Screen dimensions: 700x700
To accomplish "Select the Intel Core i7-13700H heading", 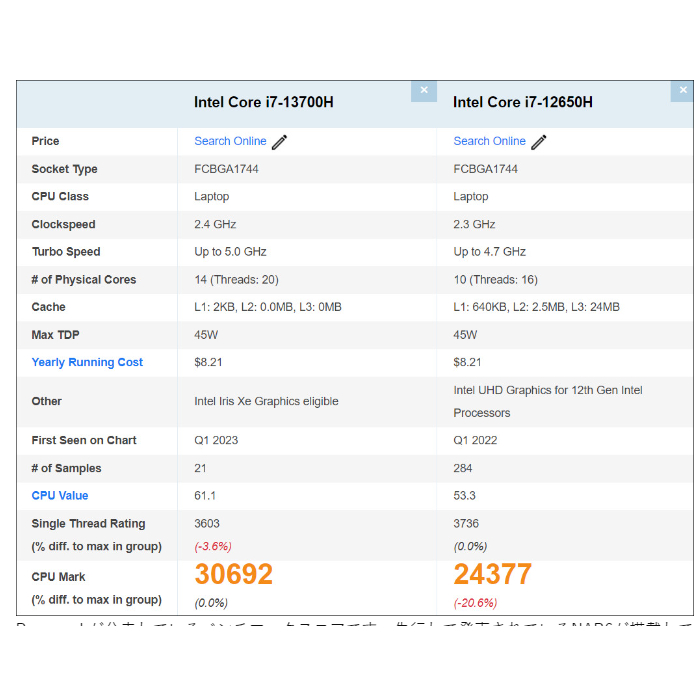I will click(264, 102).
